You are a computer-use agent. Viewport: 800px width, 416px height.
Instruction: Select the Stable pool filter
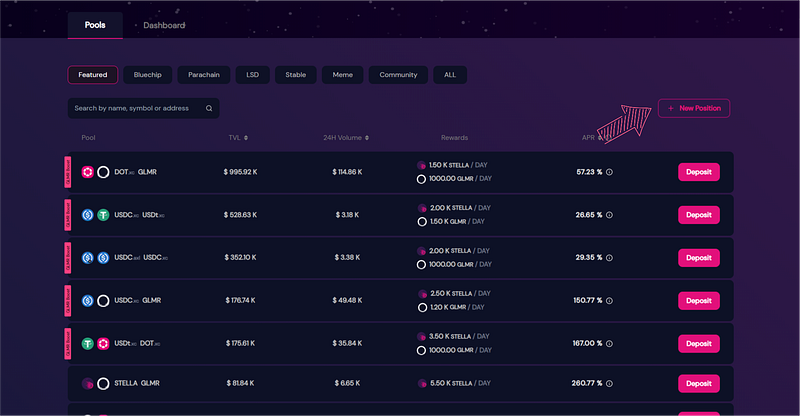(x=295, y=75)
